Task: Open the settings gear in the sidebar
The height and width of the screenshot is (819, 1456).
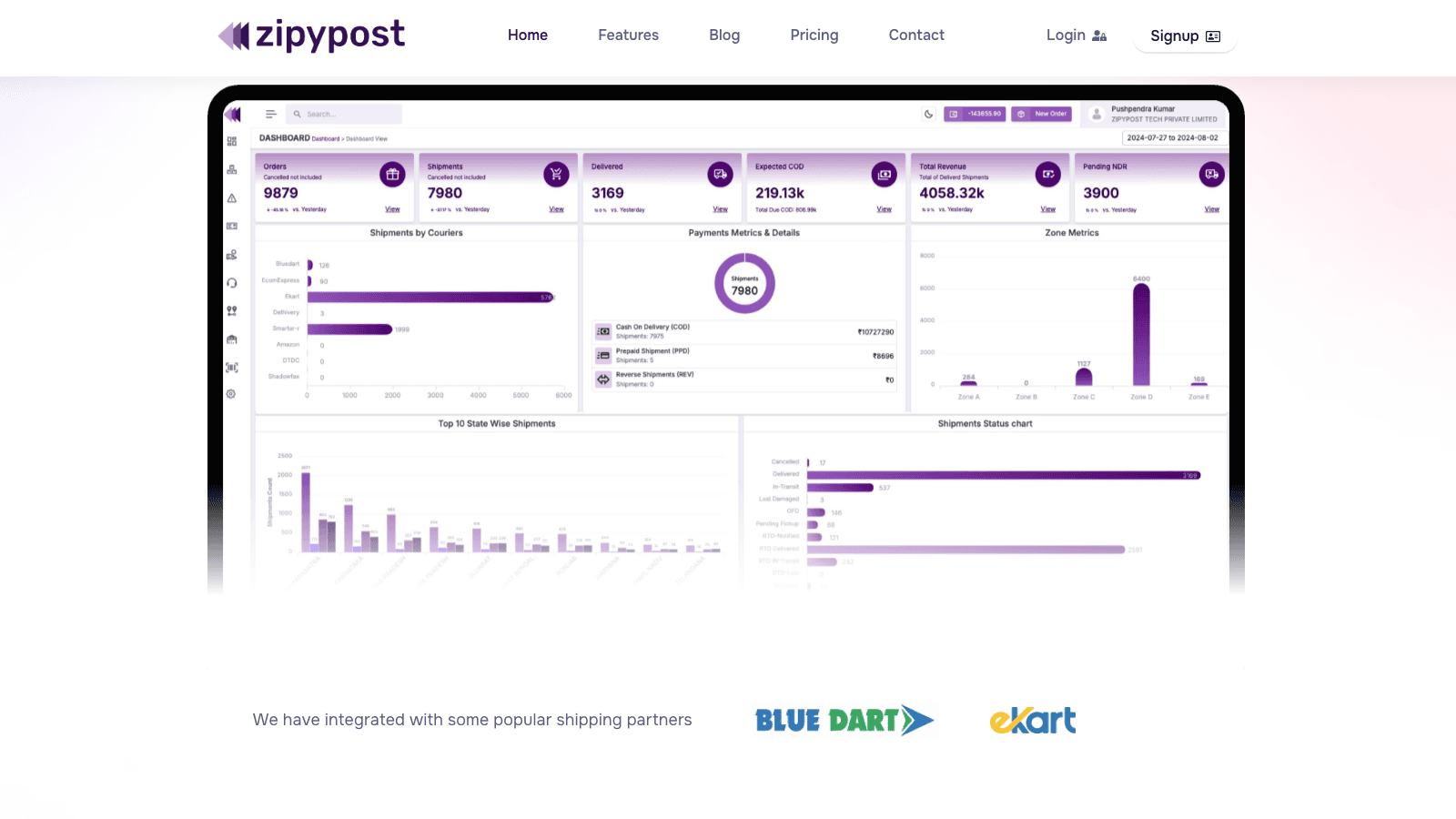Action: click(x=231, y=393)
